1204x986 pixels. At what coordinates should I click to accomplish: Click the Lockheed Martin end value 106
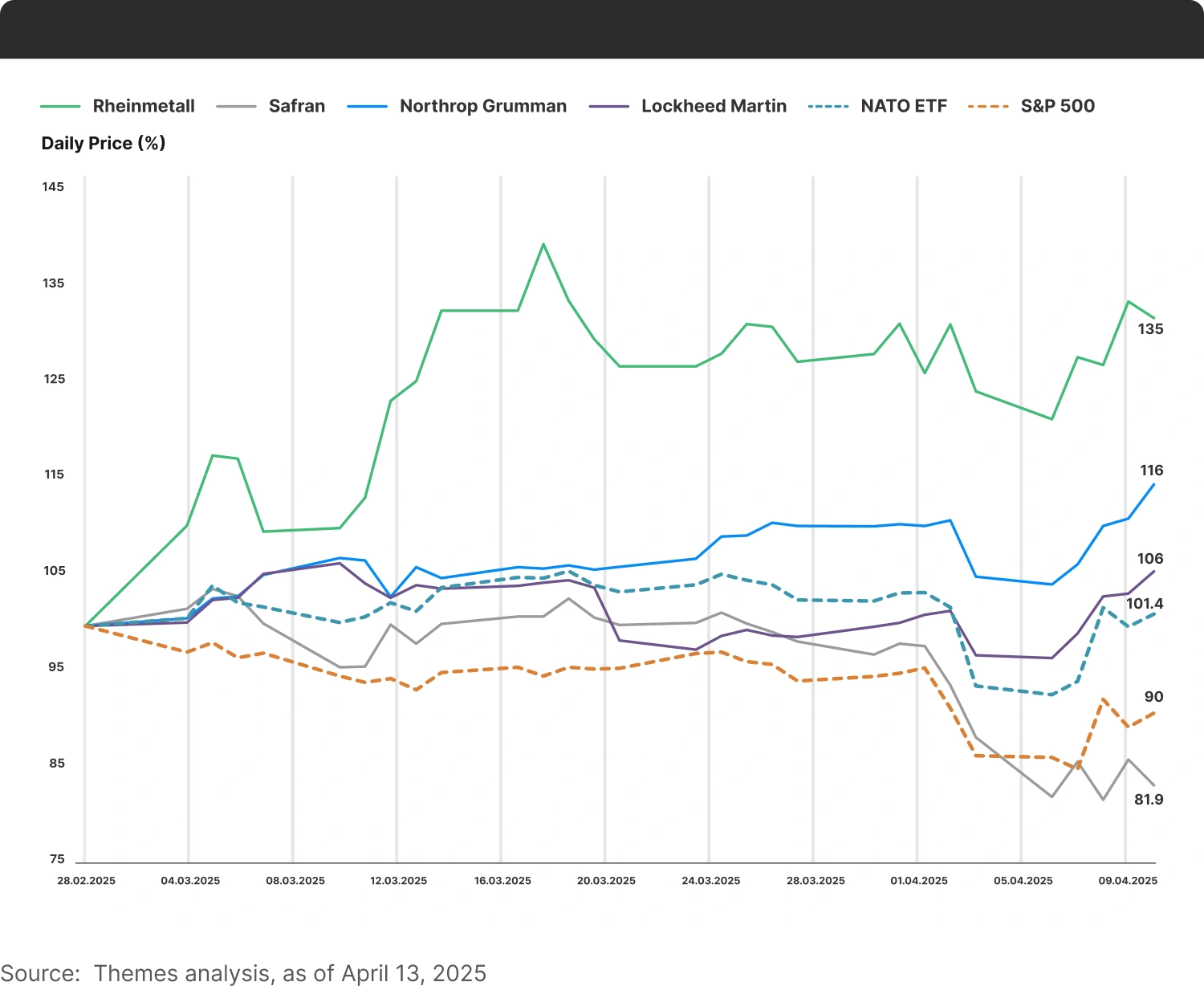(1150, 559)
